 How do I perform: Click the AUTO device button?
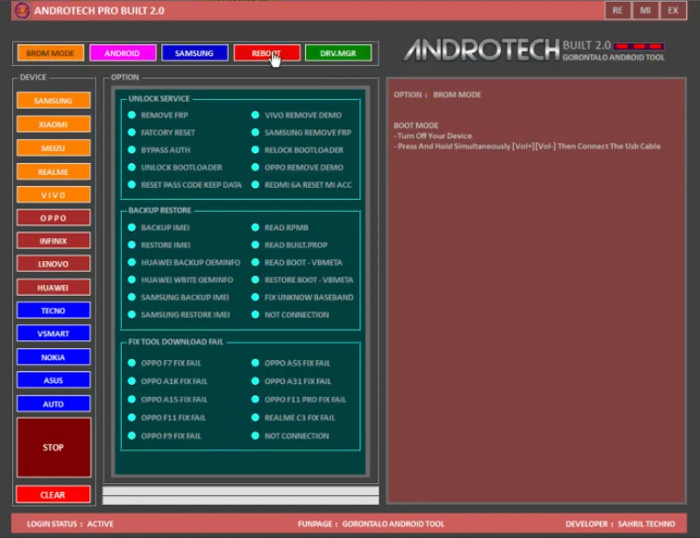tap(53, 404)
